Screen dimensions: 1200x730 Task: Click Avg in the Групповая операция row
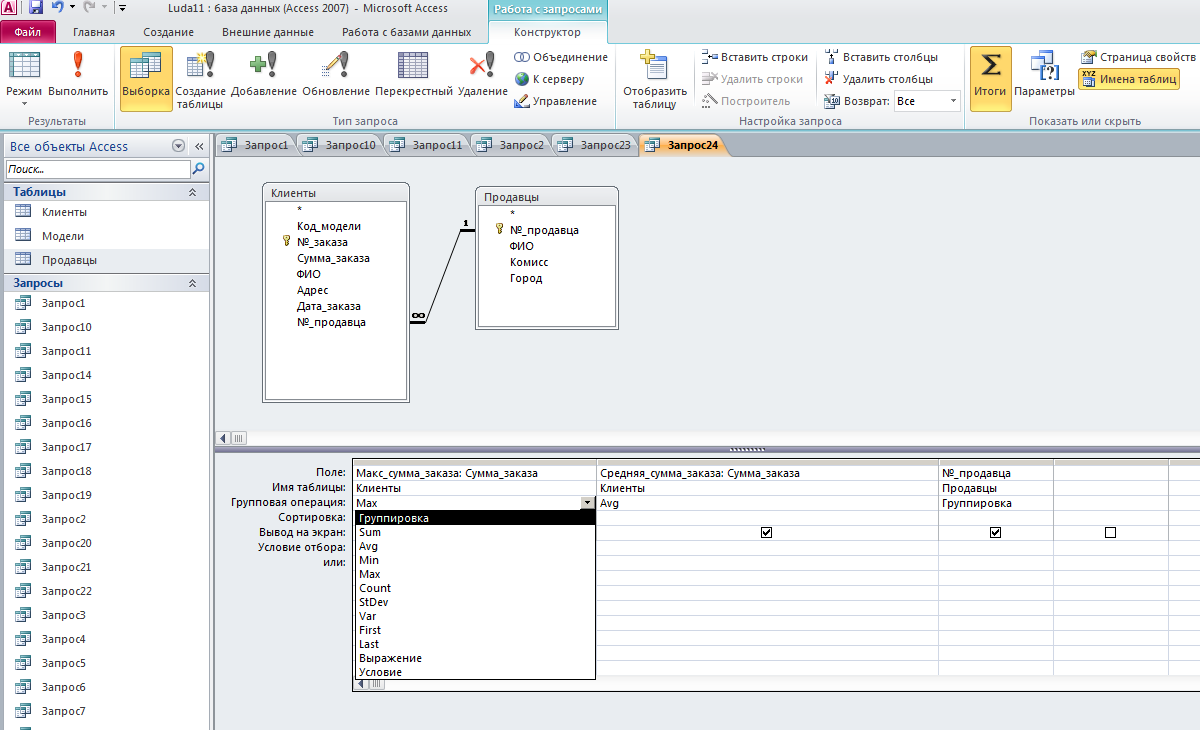pyautogui.click(x=767, y=504)
